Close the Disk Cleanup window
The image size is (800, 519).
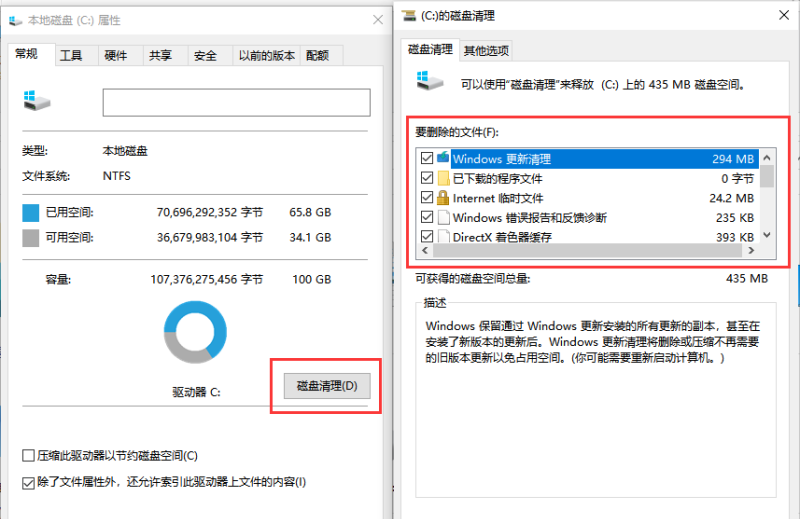[x=784, y=15]
